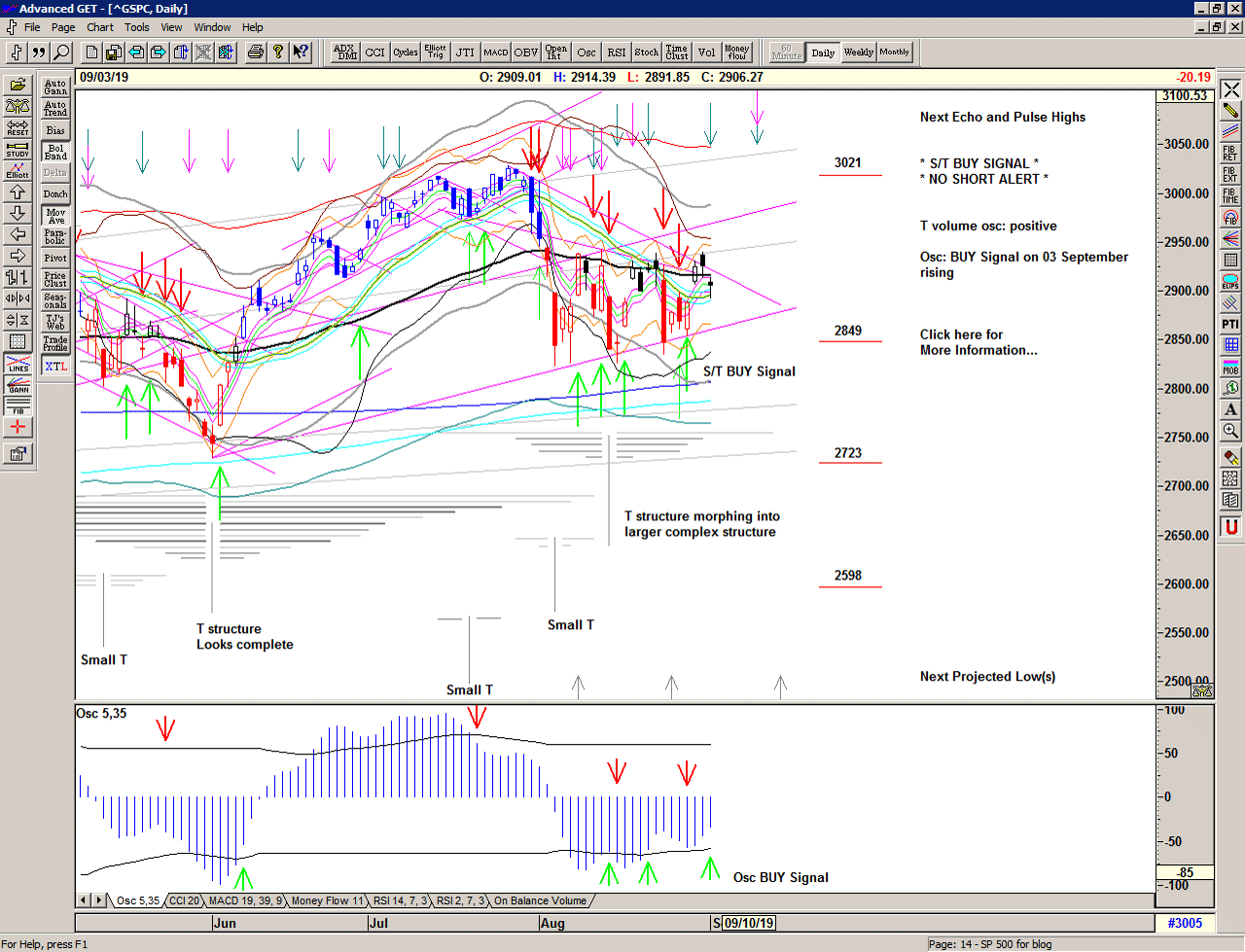Switch chart to Weekly timeframe
Image resolution: width=1245 pixels, height=952 pixels.
858,53
